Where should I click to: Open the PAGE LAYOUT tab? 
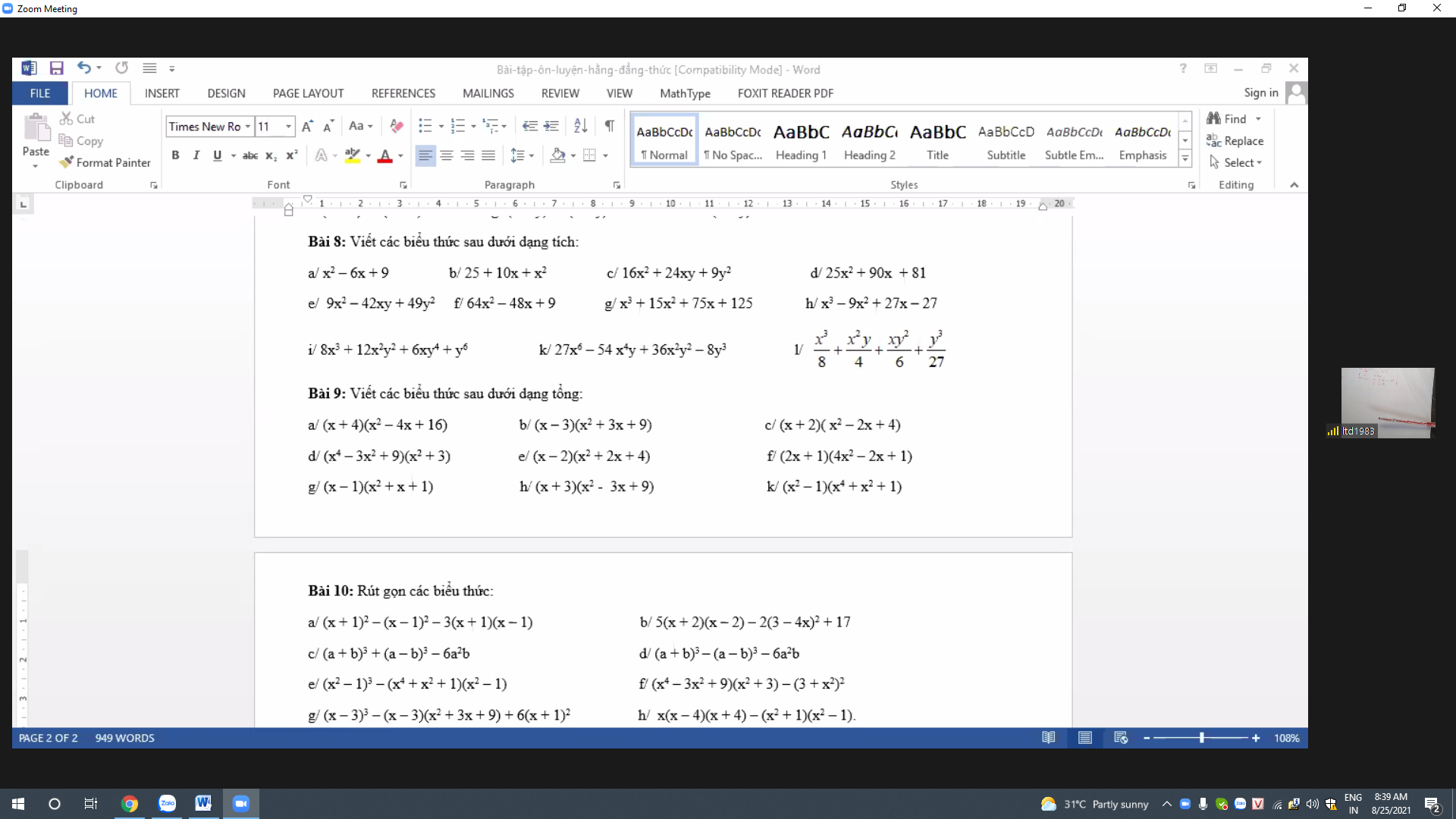point(308,93)
